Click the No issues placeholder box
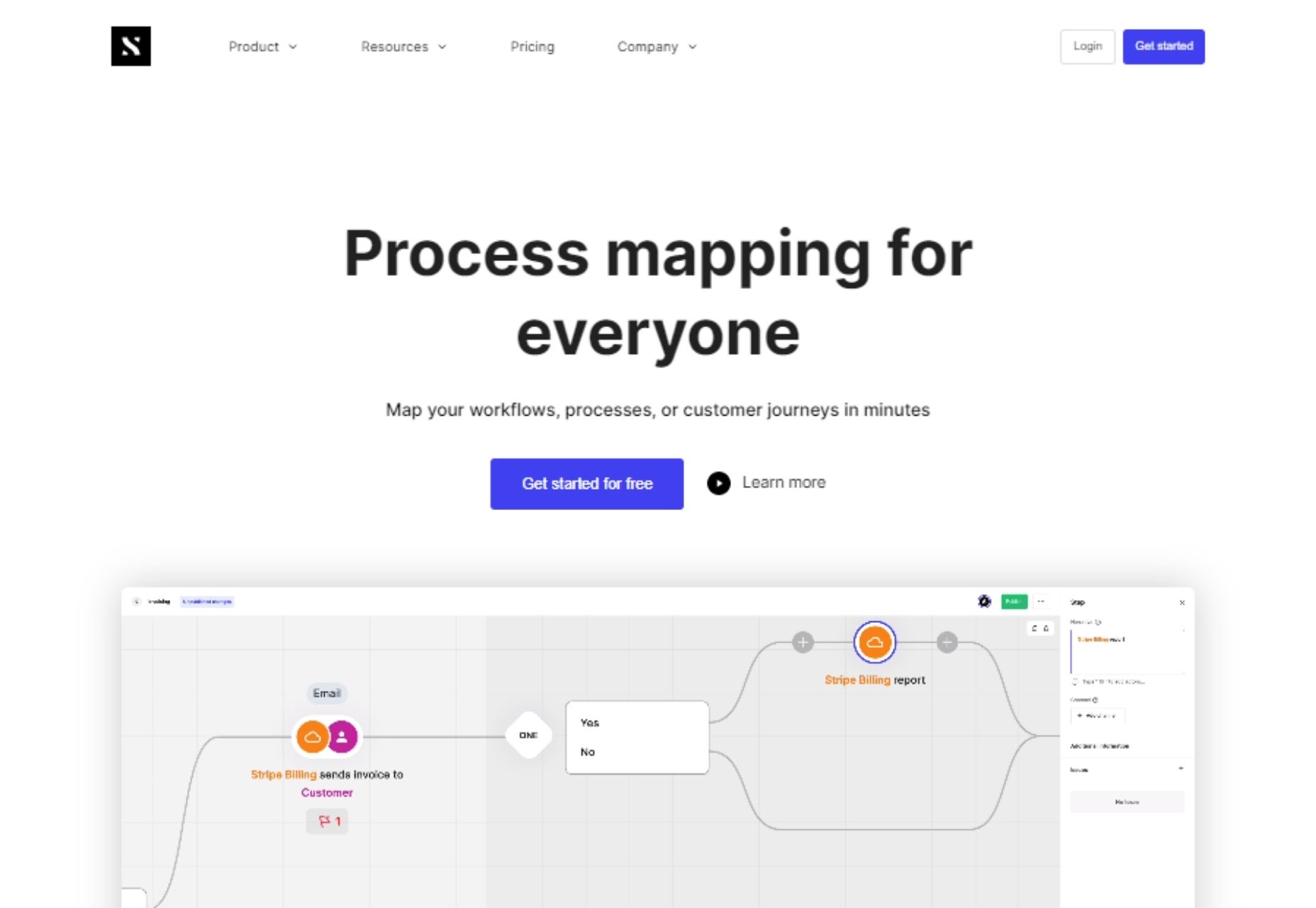 [1127, 802]
